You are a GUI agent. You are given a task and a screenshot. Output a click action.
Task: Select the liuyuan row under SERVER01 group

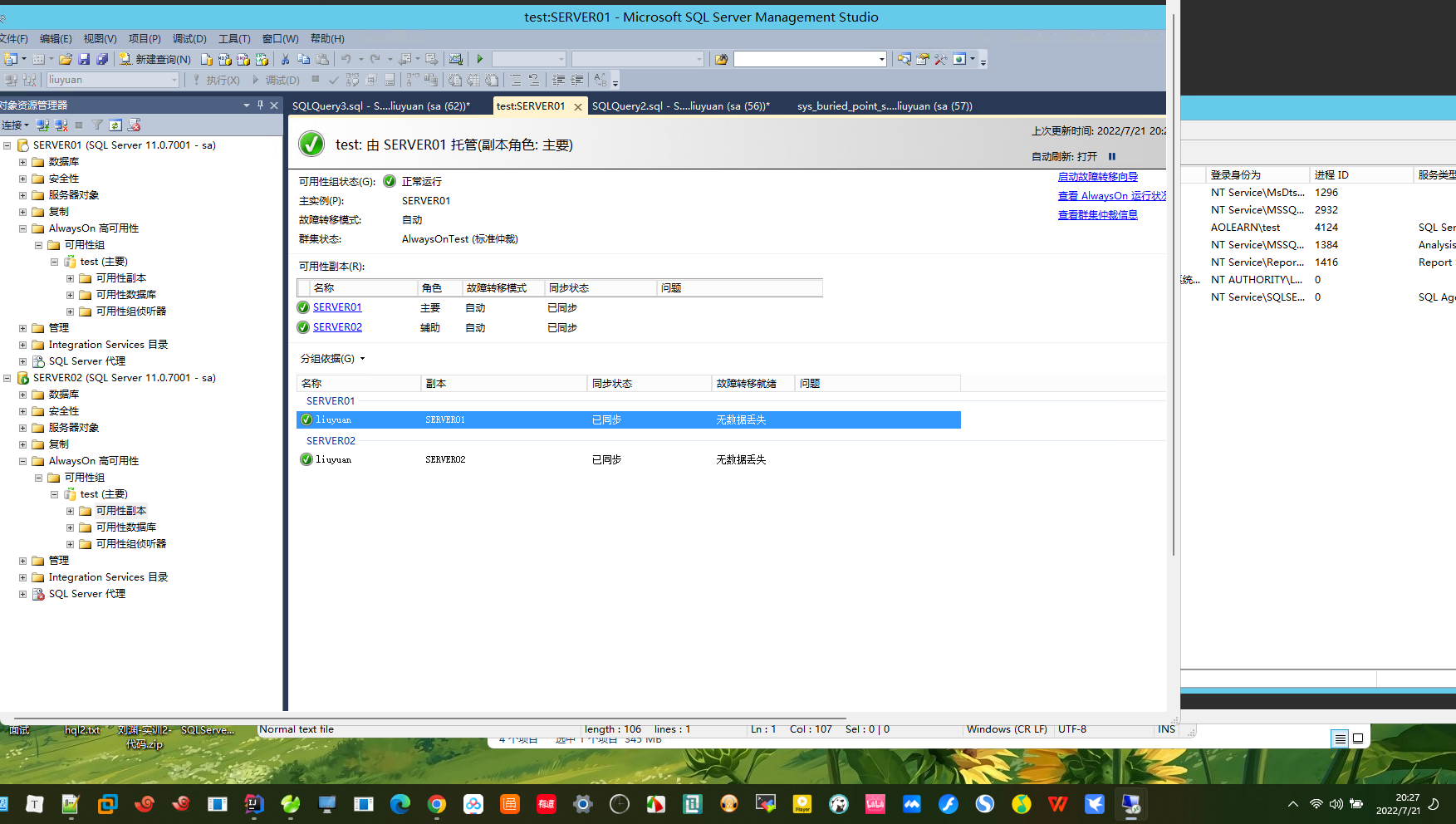coord(629,420)
